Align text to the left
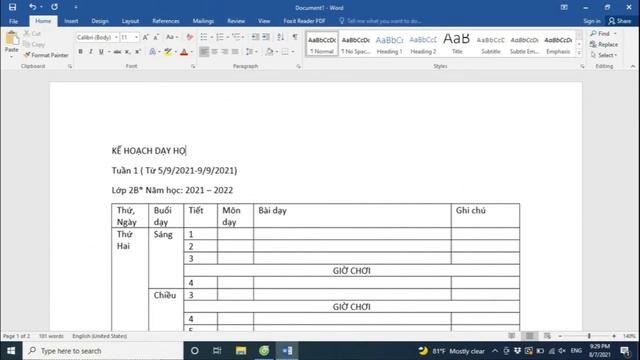This screenshot has width=640, height=360. pyautogui.click(x=204, y=52)
